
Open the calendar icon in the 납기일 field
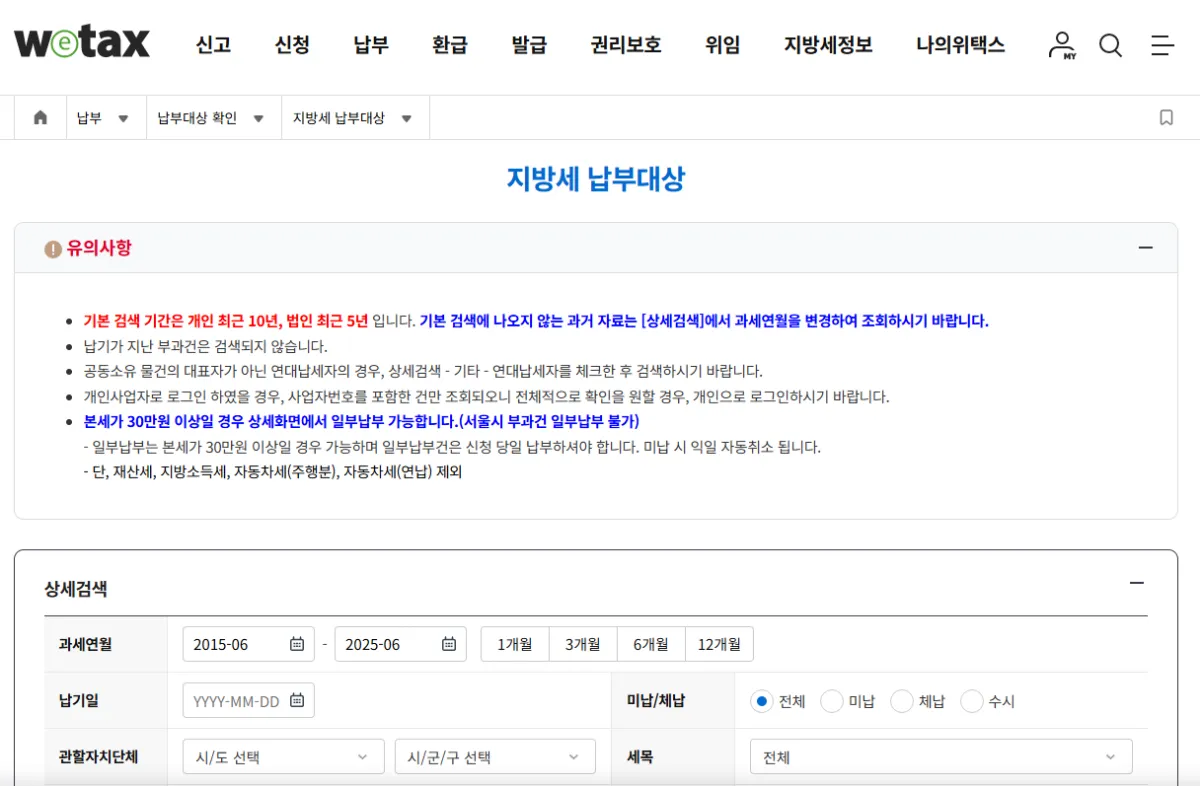(296, 700)
